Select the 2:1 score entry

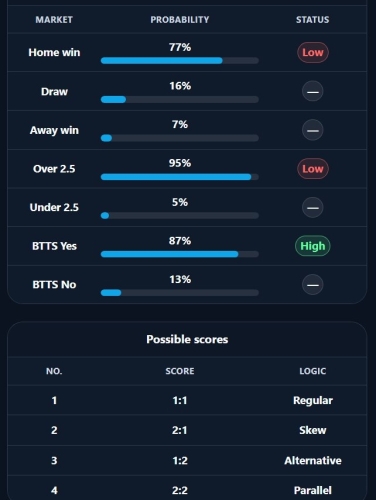pos(180,430)
